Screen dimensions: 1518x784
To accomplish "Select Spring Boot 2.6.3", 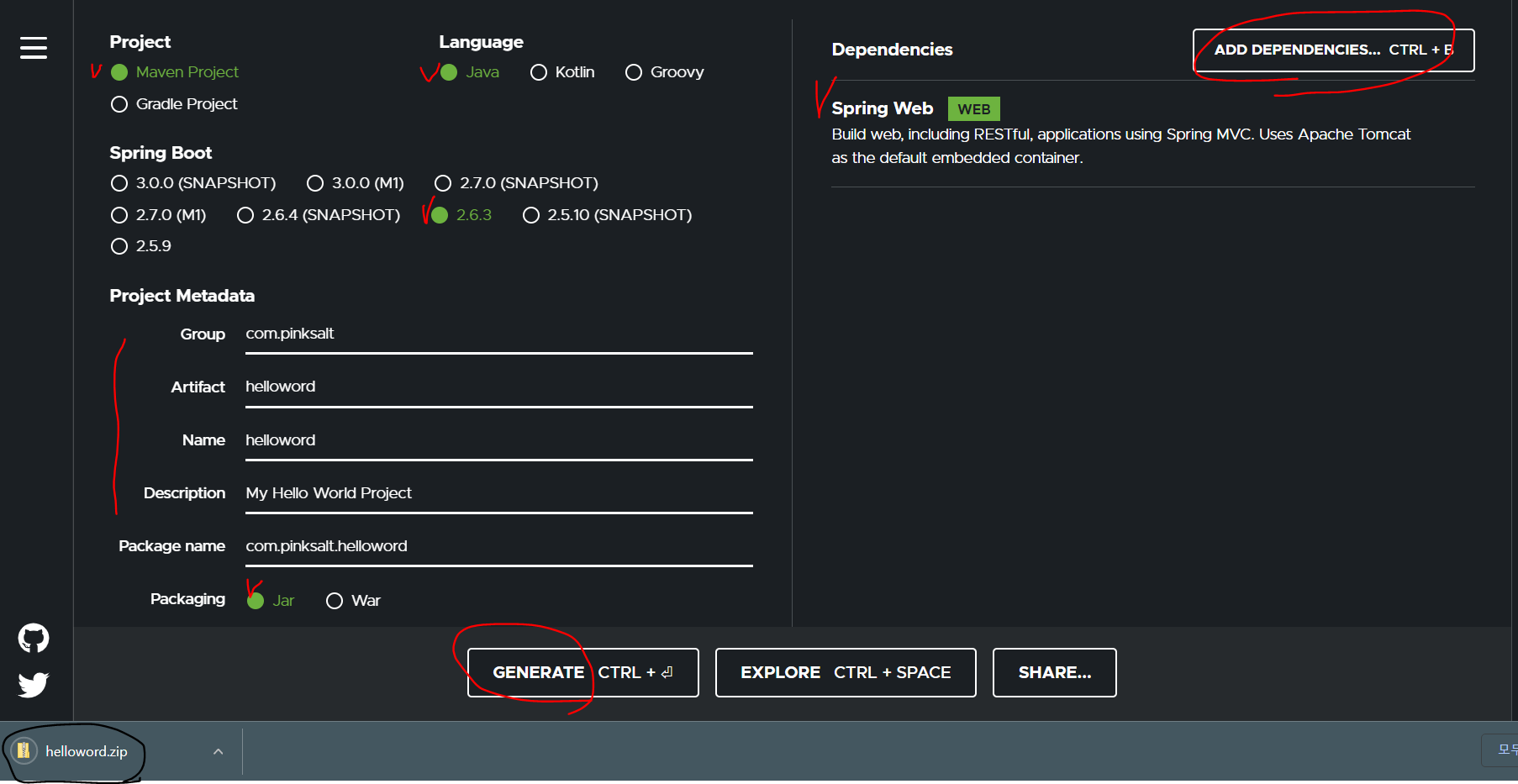I will [440, 215].
